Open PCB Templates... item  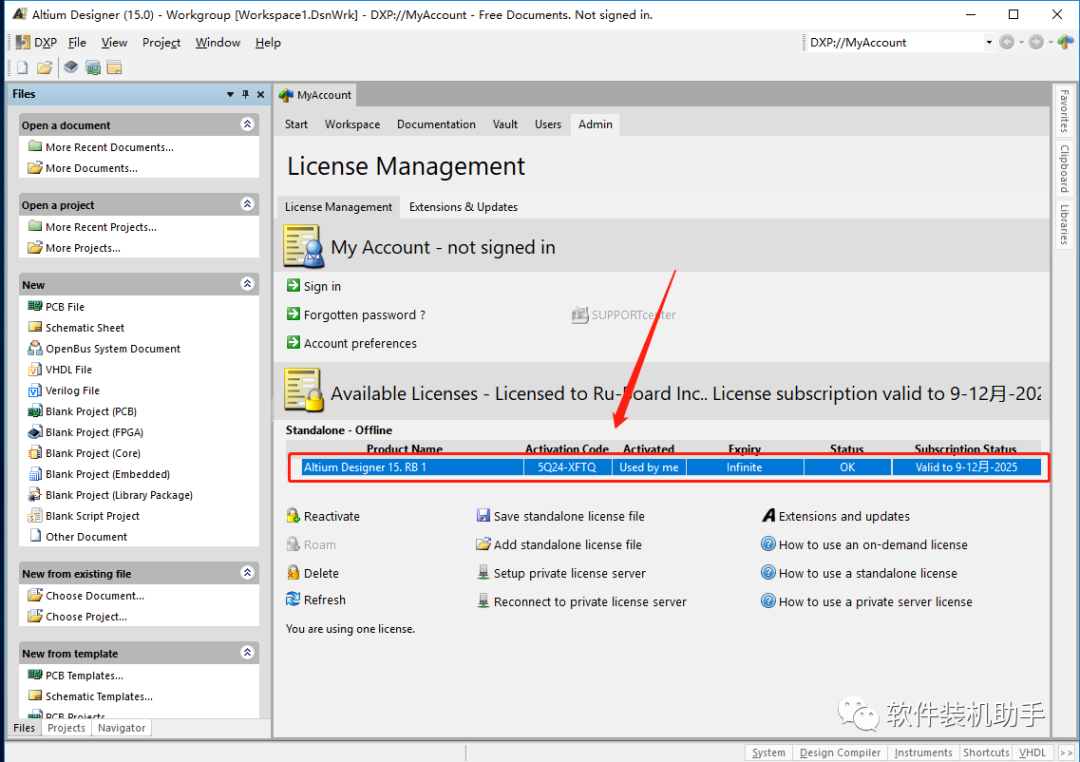(x=84, y=675)
